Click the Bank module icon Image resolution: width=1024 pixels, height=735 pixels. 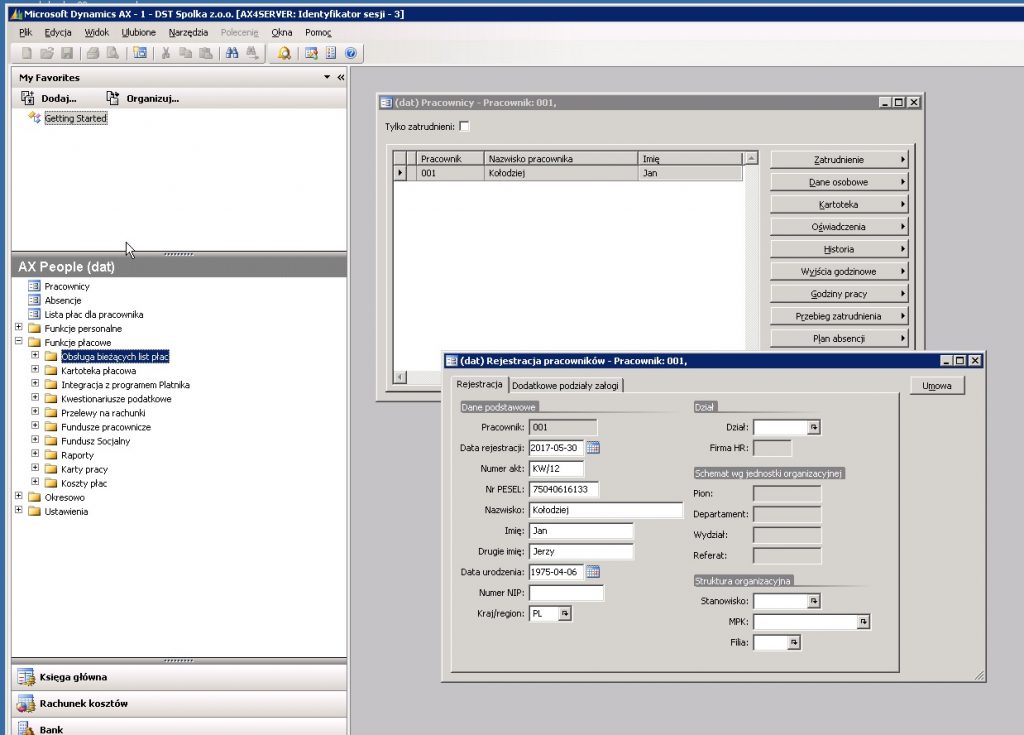(x=26, y=728)
